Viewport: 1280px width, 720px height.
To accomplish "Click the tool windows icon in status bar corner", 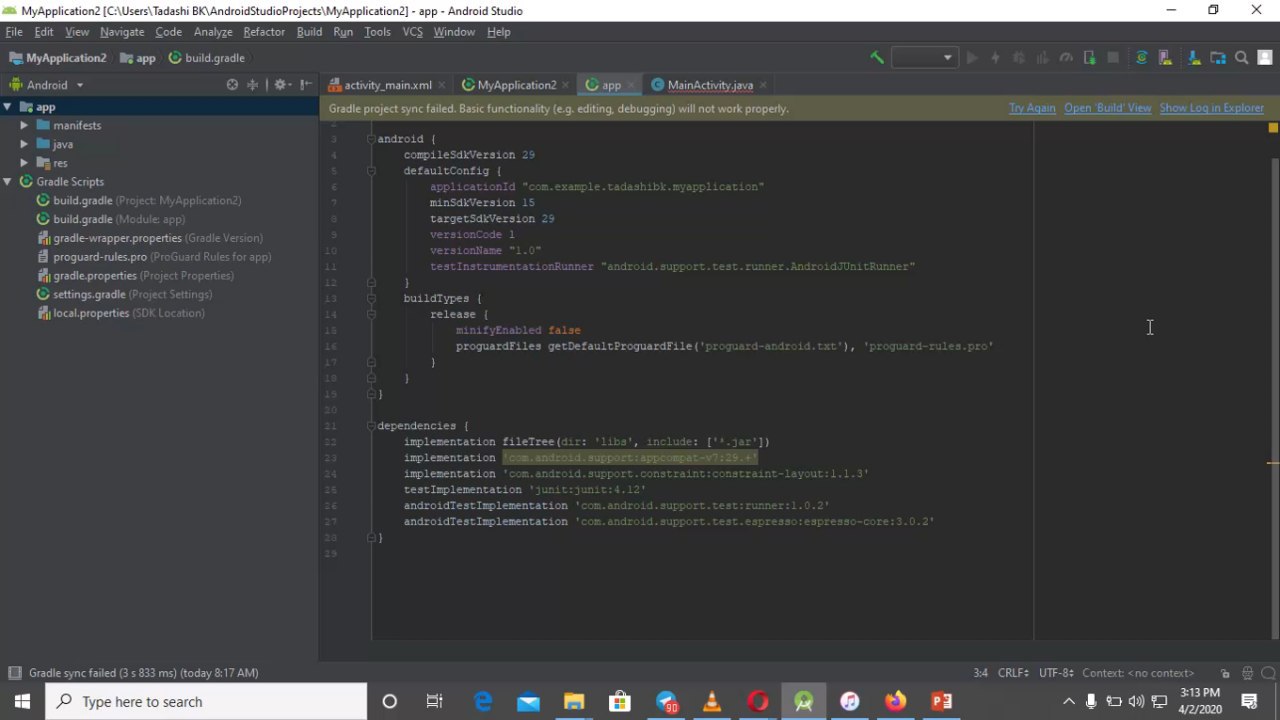I will pyautogui.click(x=14, y=673).
